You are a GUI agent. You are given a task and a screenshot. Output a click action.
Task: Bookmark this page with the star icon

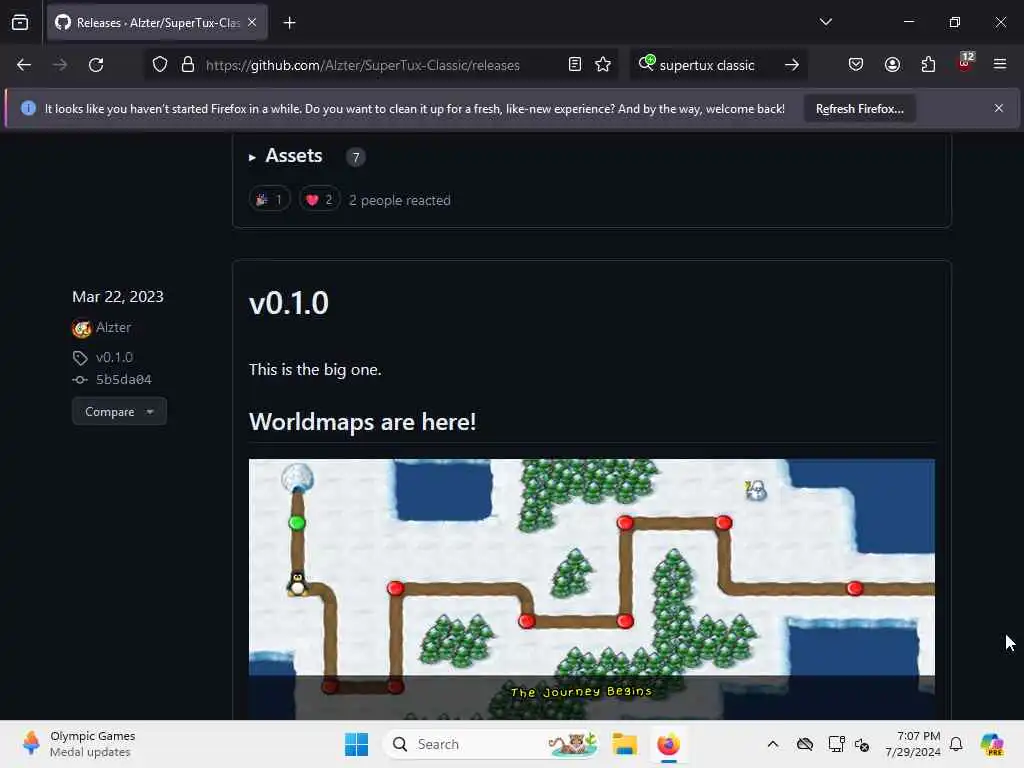coord(603,65)
